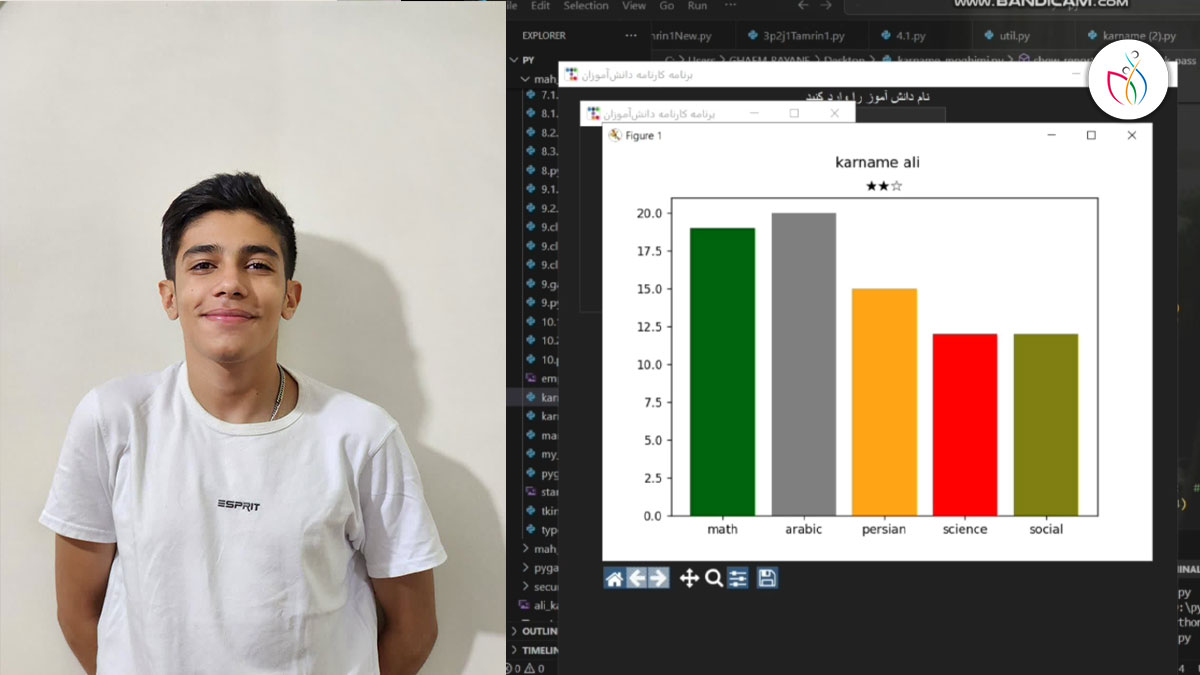Viewport: 1200px width, 675px height.
Task: Expand the OUTLINE section
Action: coord(538,631)
